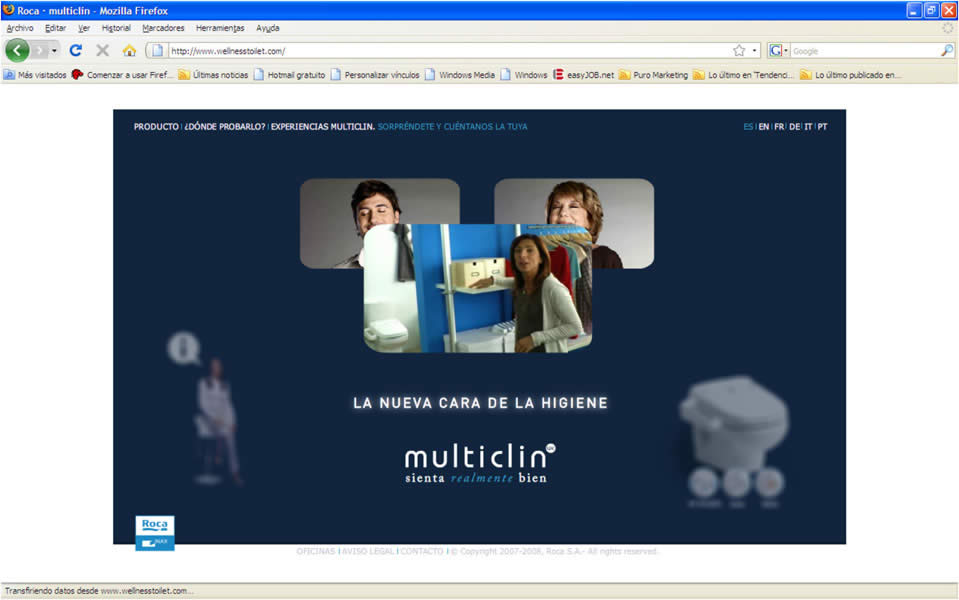Open the Lo último publicado en... bookmark
Viewport: 959px width, 600px height.
[850, 75]
